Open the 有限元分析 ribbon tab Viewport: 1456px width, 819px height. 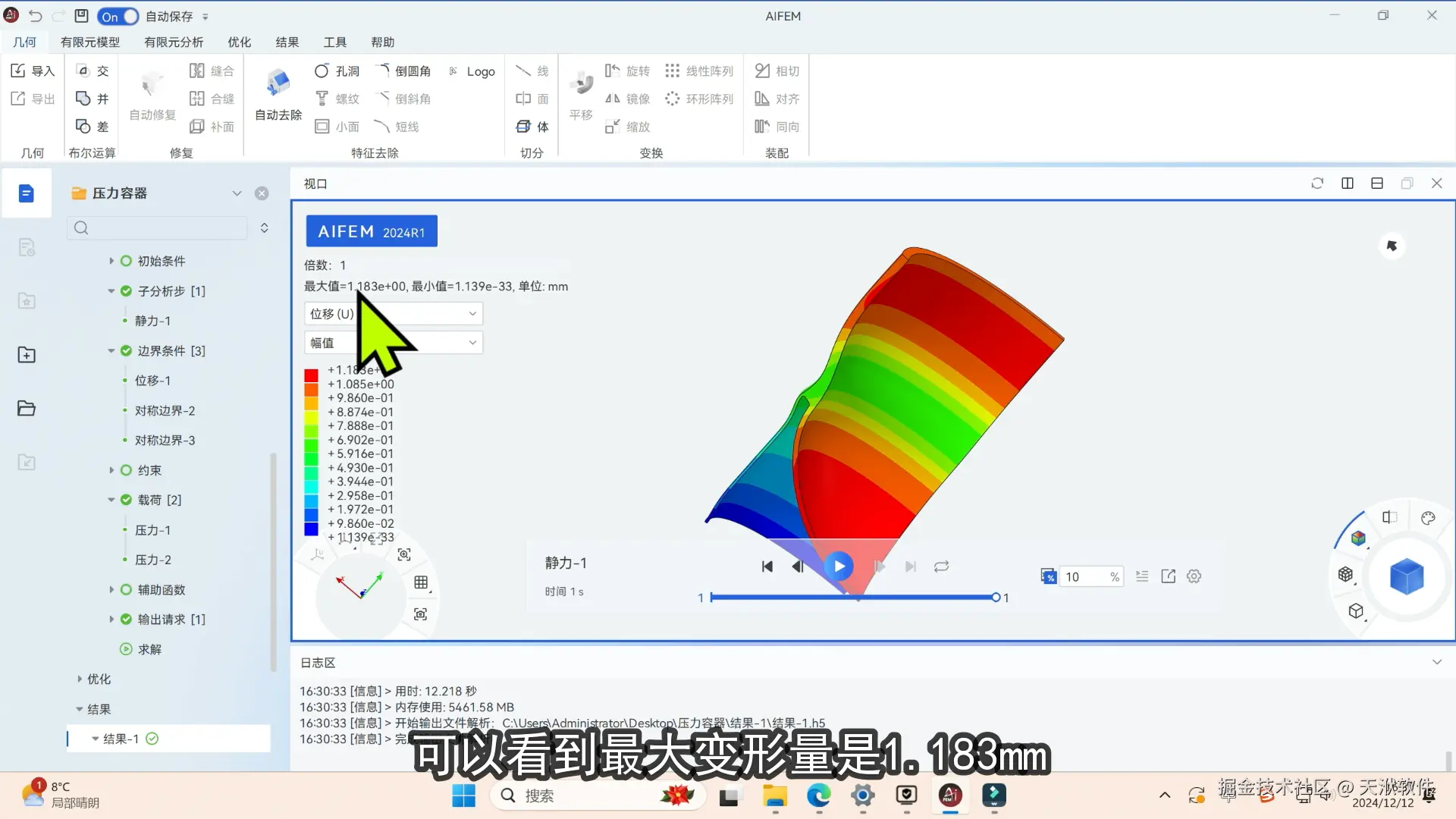(174, 42)
